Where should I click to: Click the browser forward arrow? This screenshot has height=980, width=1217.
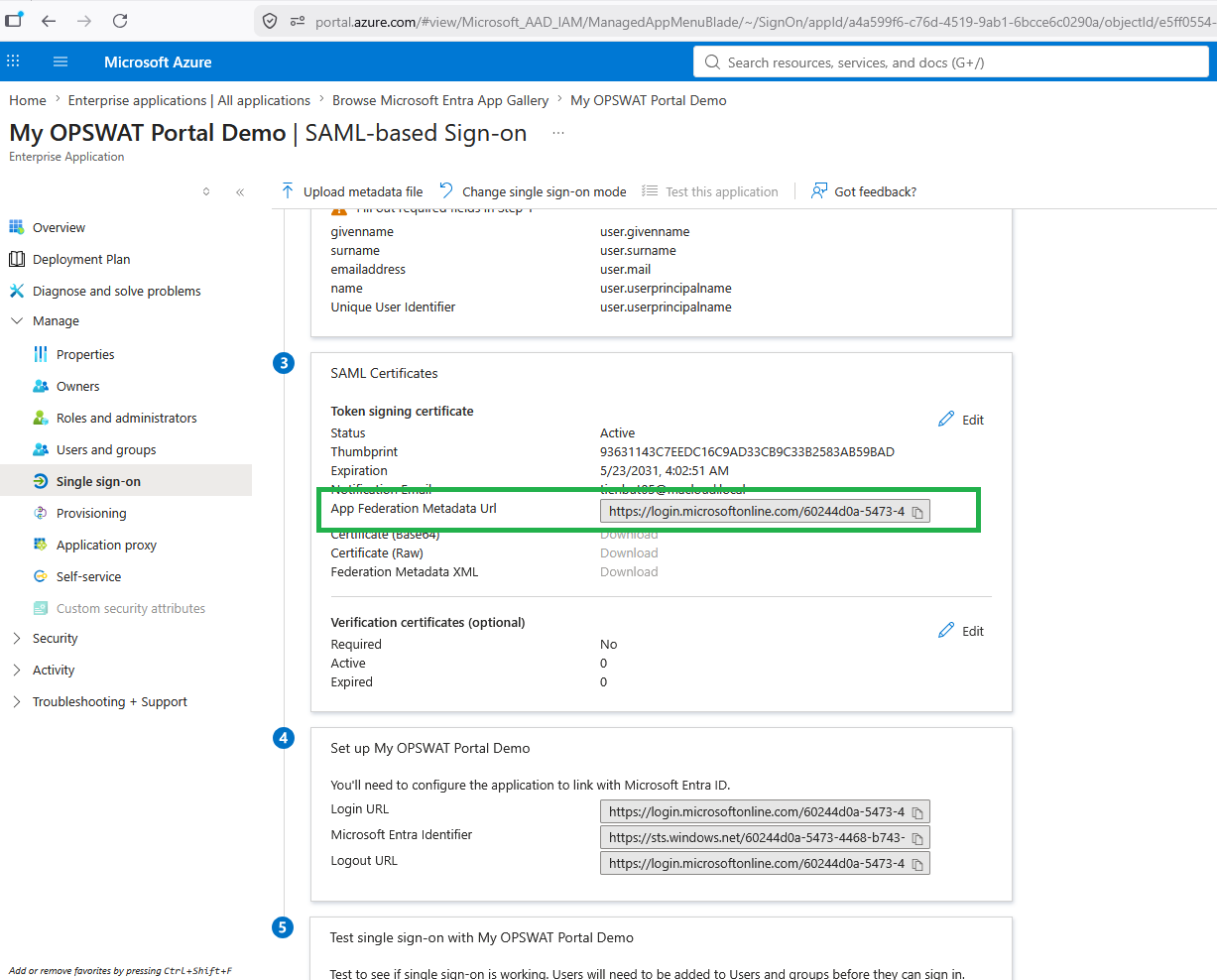(x=84, y=21)
